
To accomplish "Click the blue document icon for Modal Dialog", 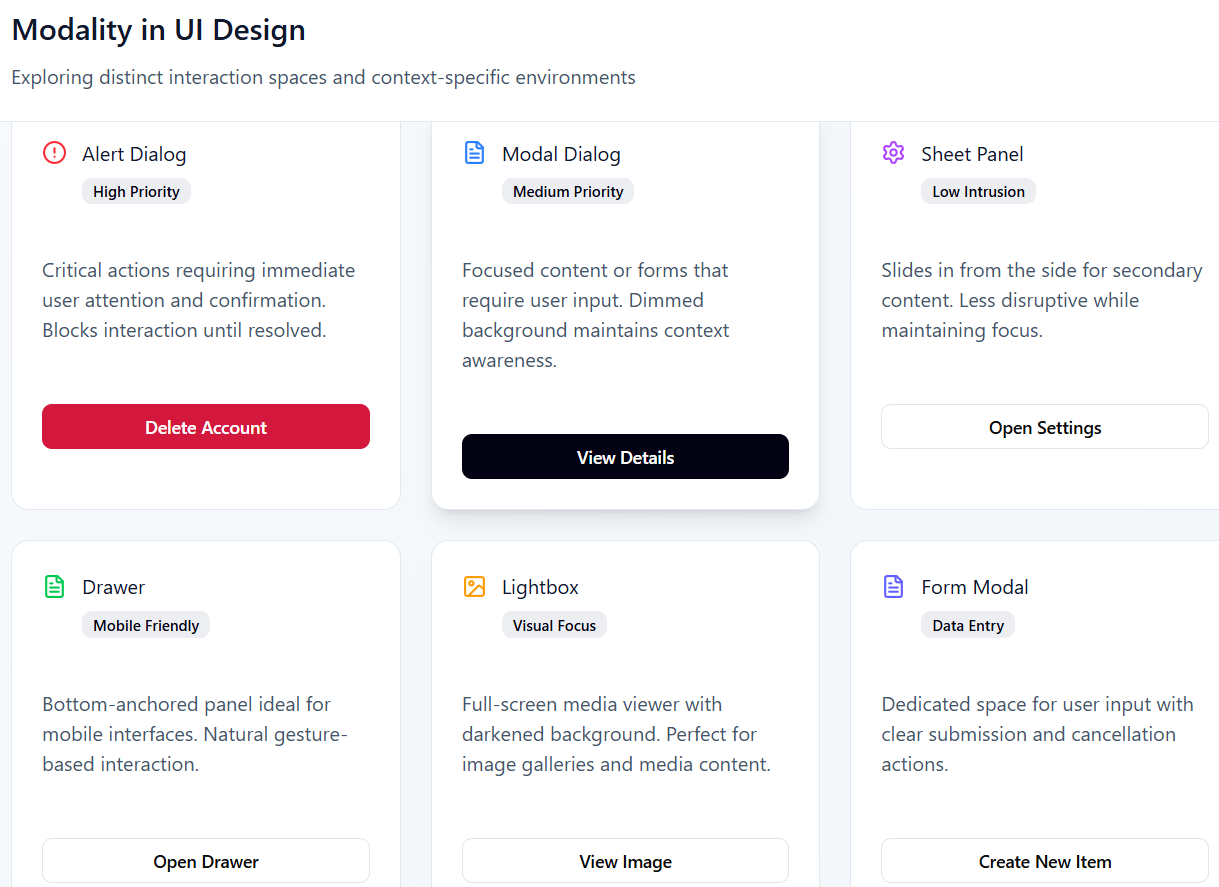I will (x=474, y=153).
